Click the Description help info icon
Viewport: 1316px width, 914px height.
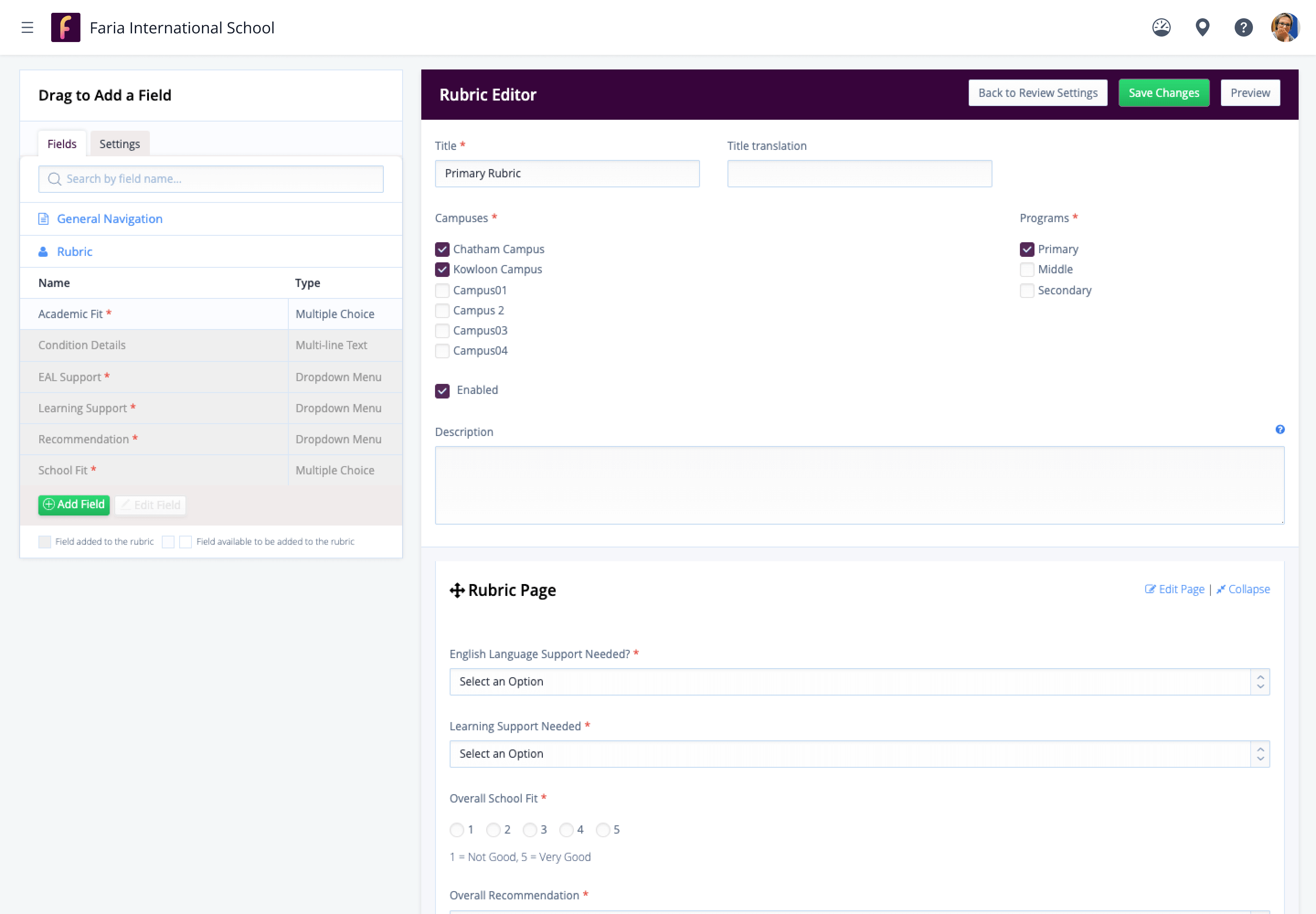(1279, 430)
